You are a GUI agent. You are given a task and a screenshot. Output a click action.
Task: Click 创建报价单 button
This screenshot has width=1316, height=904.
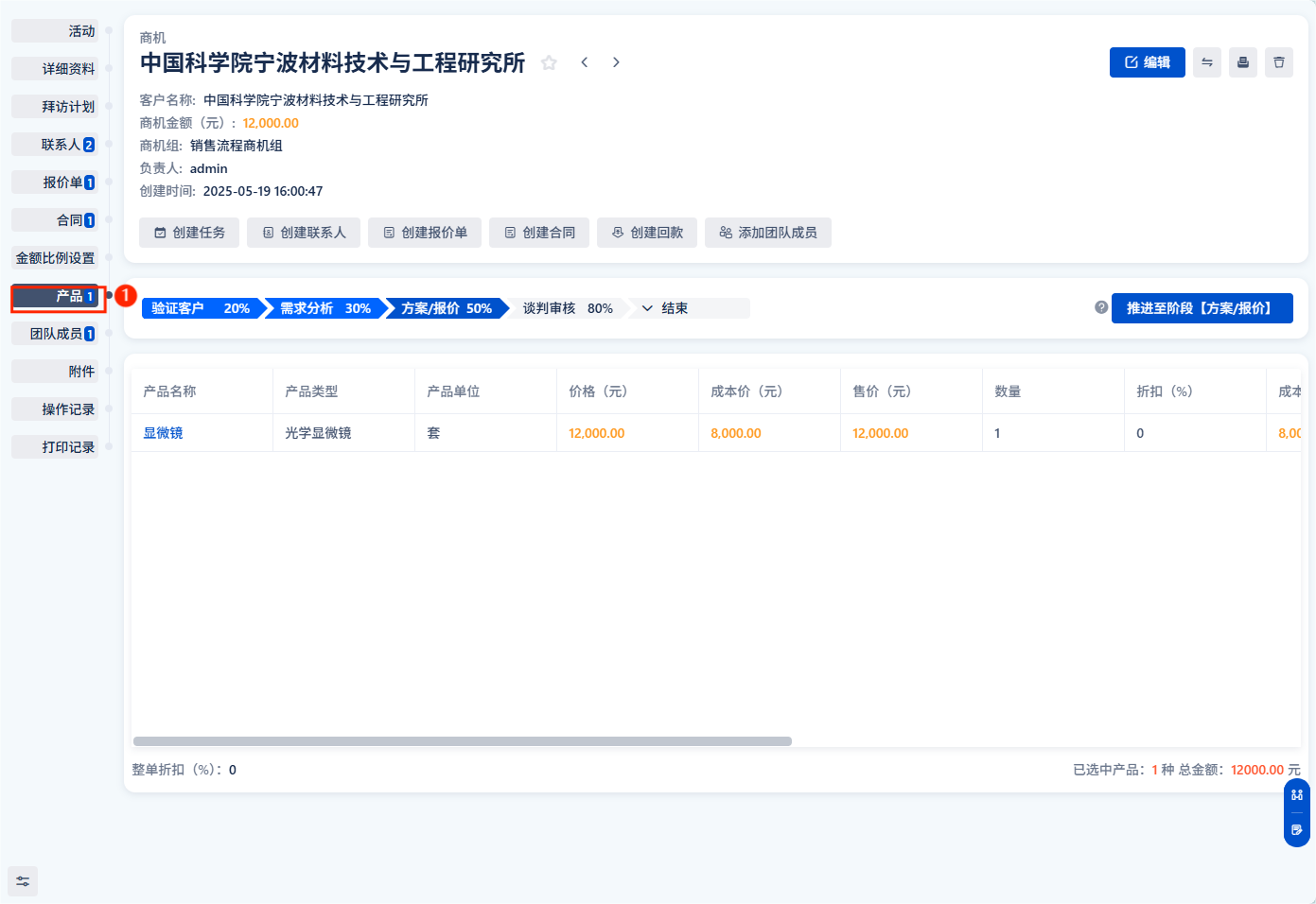[x=425, y=233]
